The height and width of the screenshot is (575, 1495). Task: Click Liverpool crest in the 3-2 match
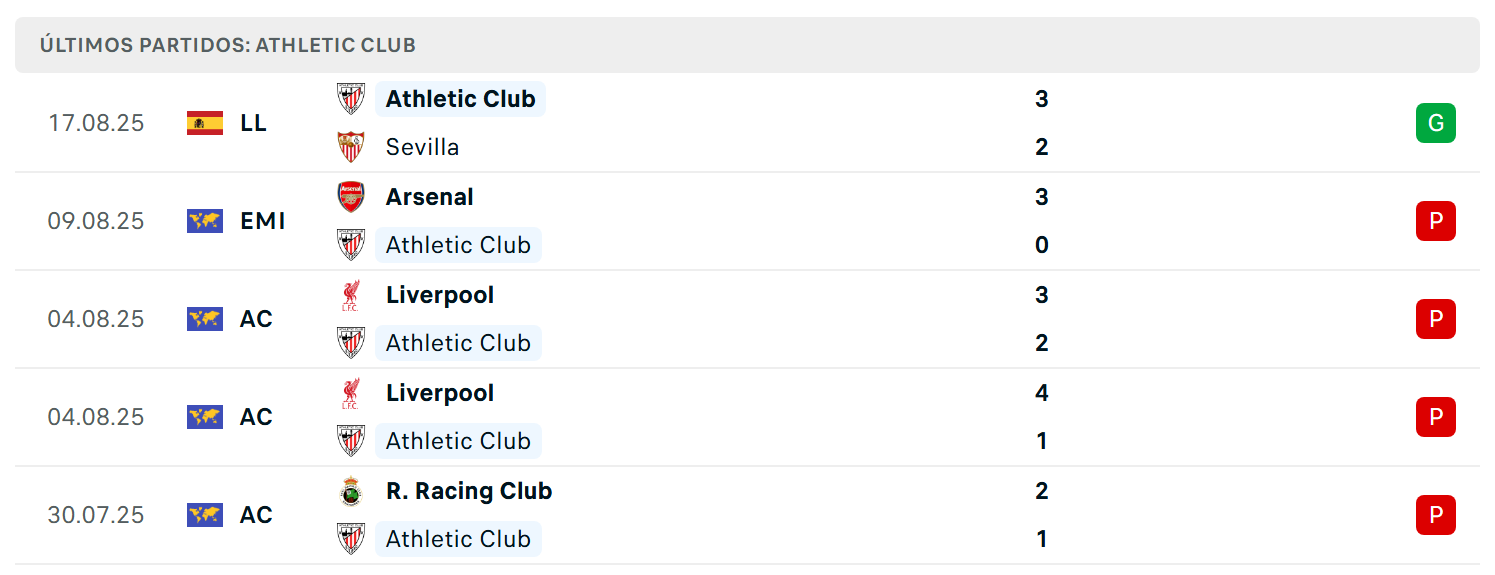(x=351, y=295)
